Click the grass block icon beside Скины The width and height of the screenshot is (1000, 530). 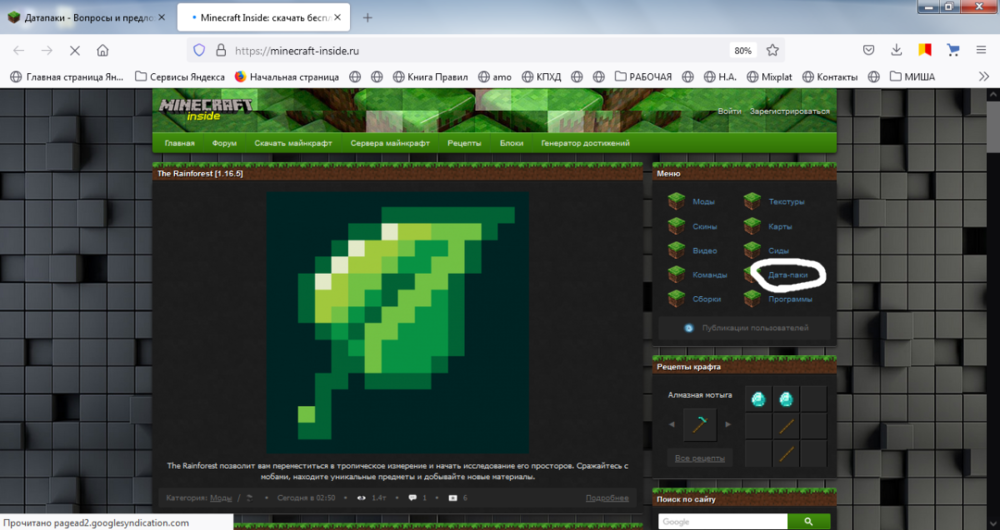point(676,226)
